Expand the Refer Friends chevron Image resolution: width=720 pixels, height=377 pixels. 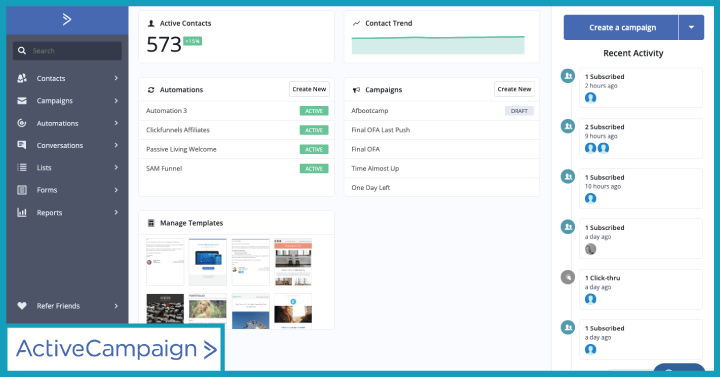tap(116, 305)
